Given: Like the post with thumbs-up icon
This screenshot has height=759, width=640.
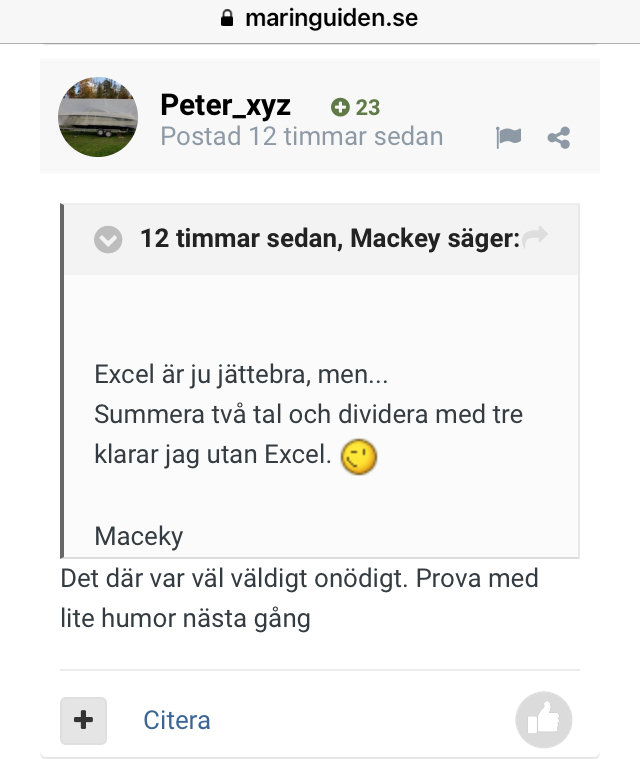Looking at the screenshot, I should pos(544,719).
